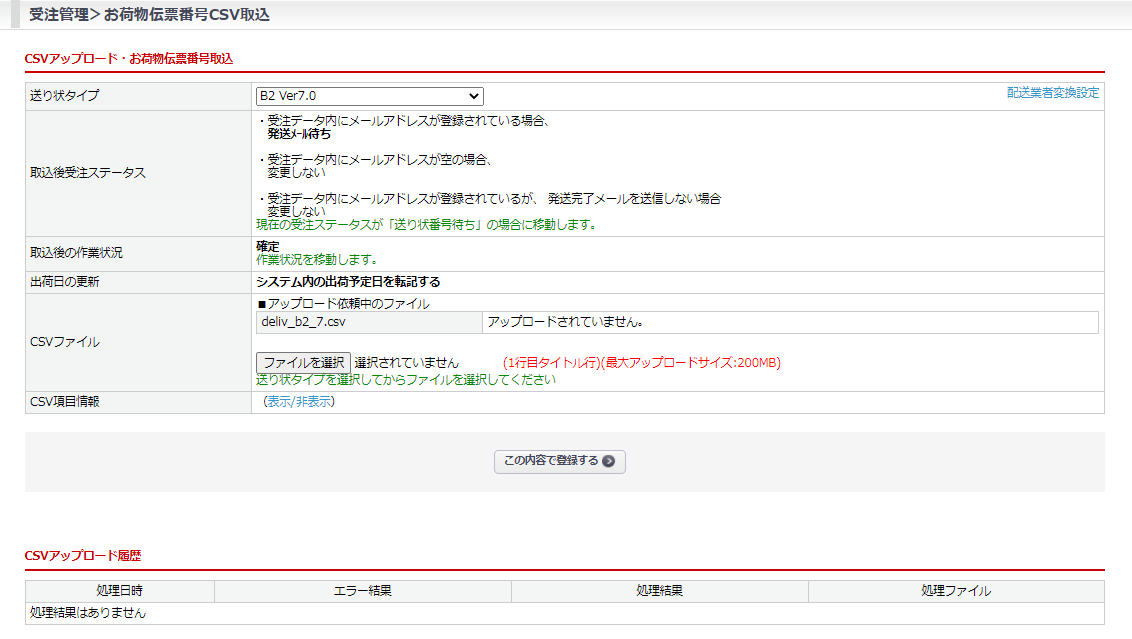The image size is (1132, 639).
Task: Click the アップロードされていません status cell
Action: coord(789,322)
